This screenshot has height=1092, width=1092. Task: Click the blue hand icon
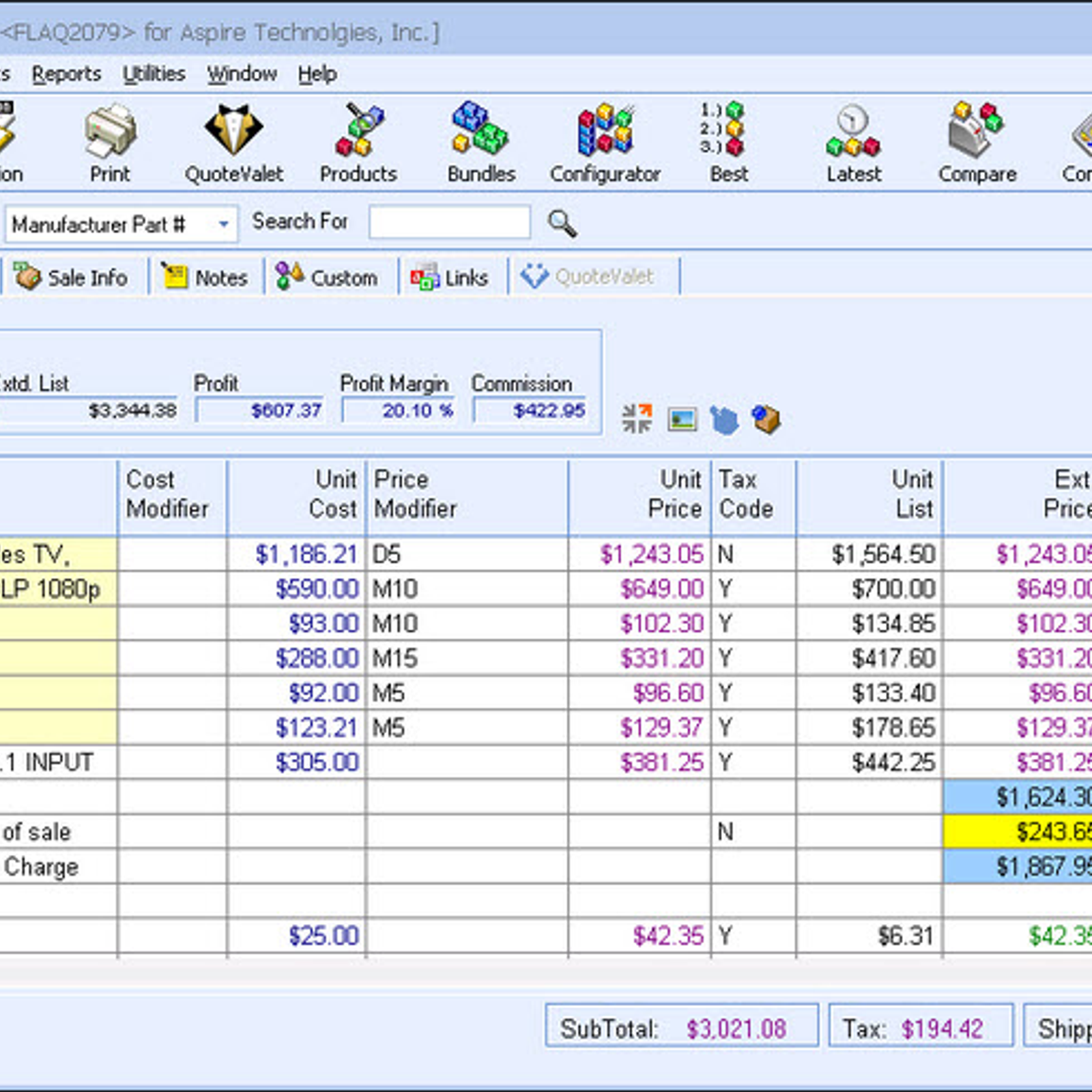(x=724, y=420)
